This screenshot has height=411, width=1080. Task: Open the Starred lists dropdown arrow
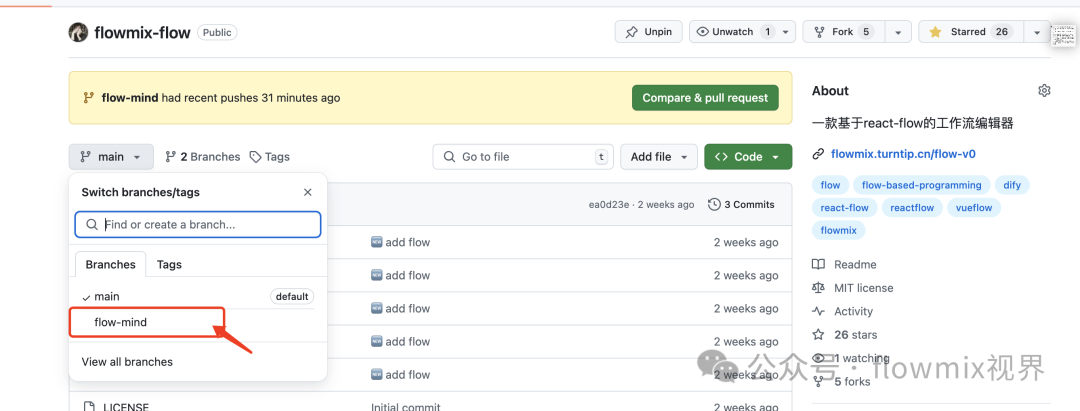click(1037, 32)
